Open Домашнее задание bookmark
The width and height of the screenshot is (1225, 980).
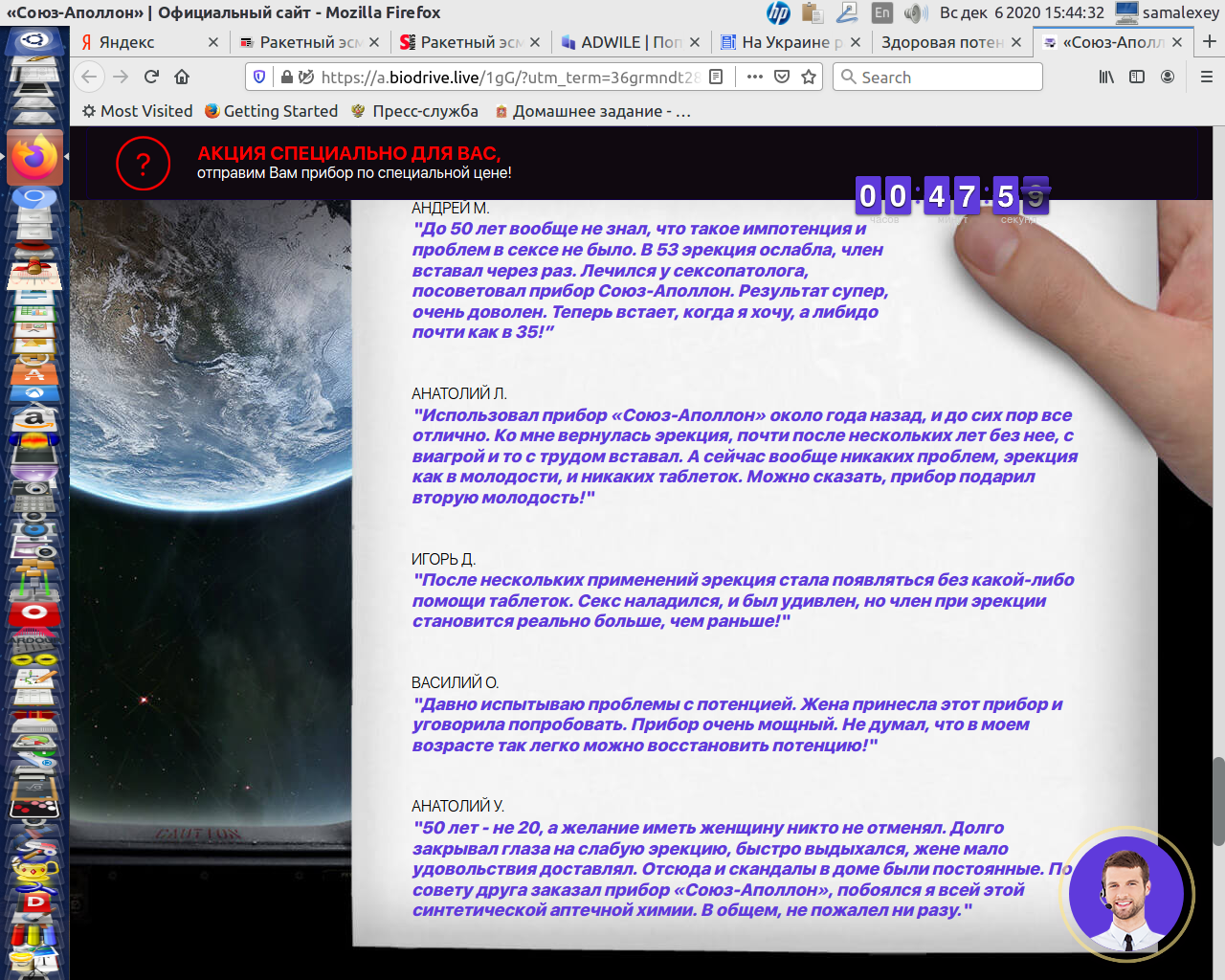pos(593,111)
